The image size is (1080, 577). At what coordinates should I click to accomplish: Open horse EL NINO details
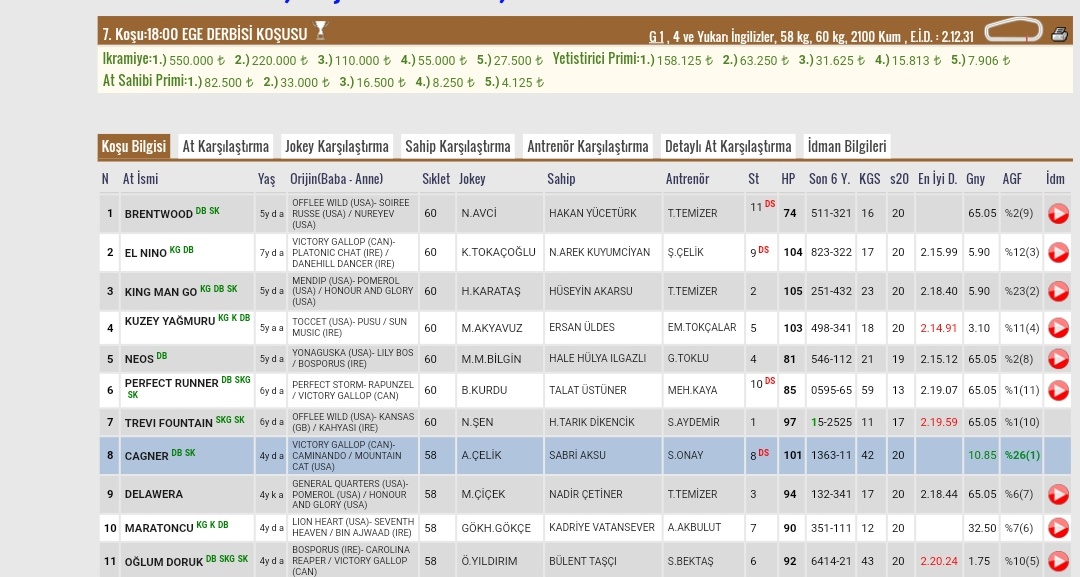tap(145, 253)
